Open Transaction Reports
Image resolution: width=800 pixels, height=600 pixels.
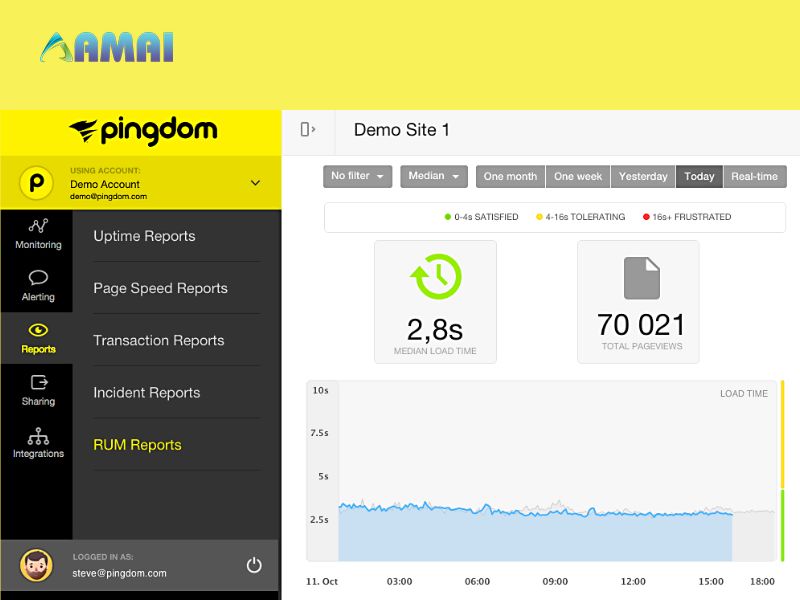point(159,340)
